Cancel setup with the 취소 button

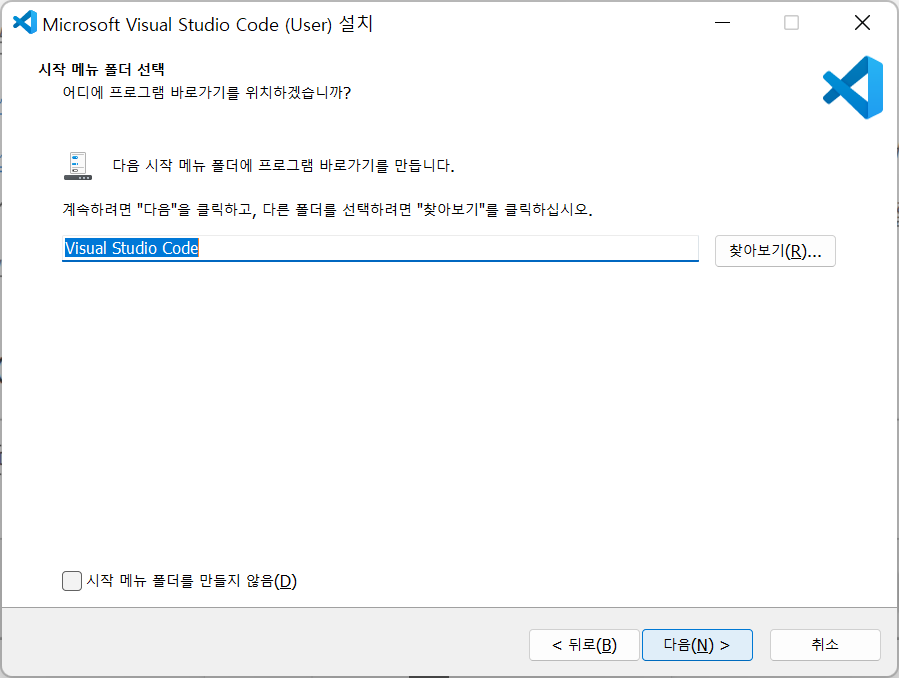coord(825,645)
